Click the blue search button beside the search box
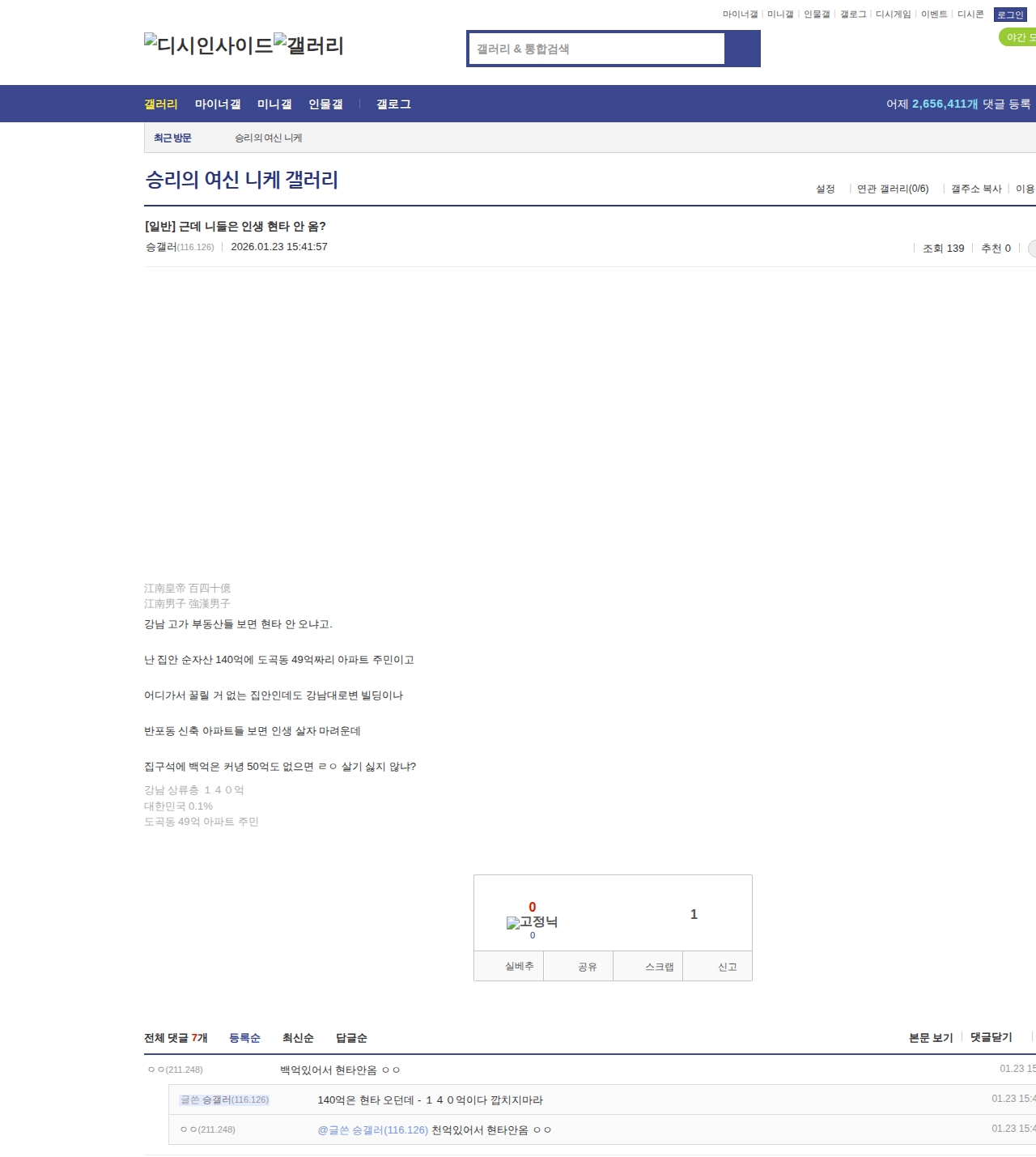This screenshot has height=1157, width=1036. pyautogui.click(x=742, y=49)
